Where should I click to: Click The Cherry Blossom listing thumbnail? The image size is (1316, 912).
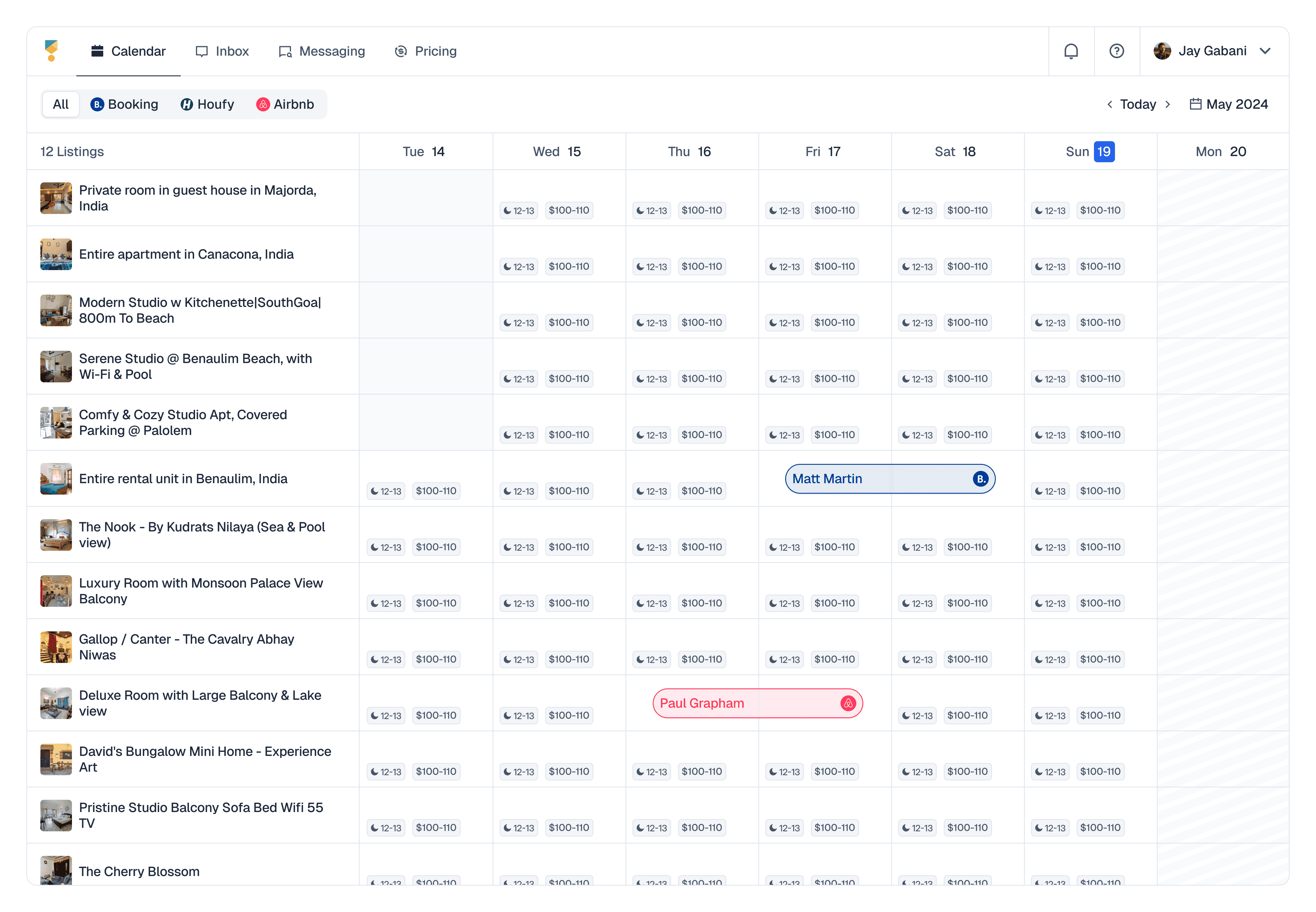tap(56, 870)
